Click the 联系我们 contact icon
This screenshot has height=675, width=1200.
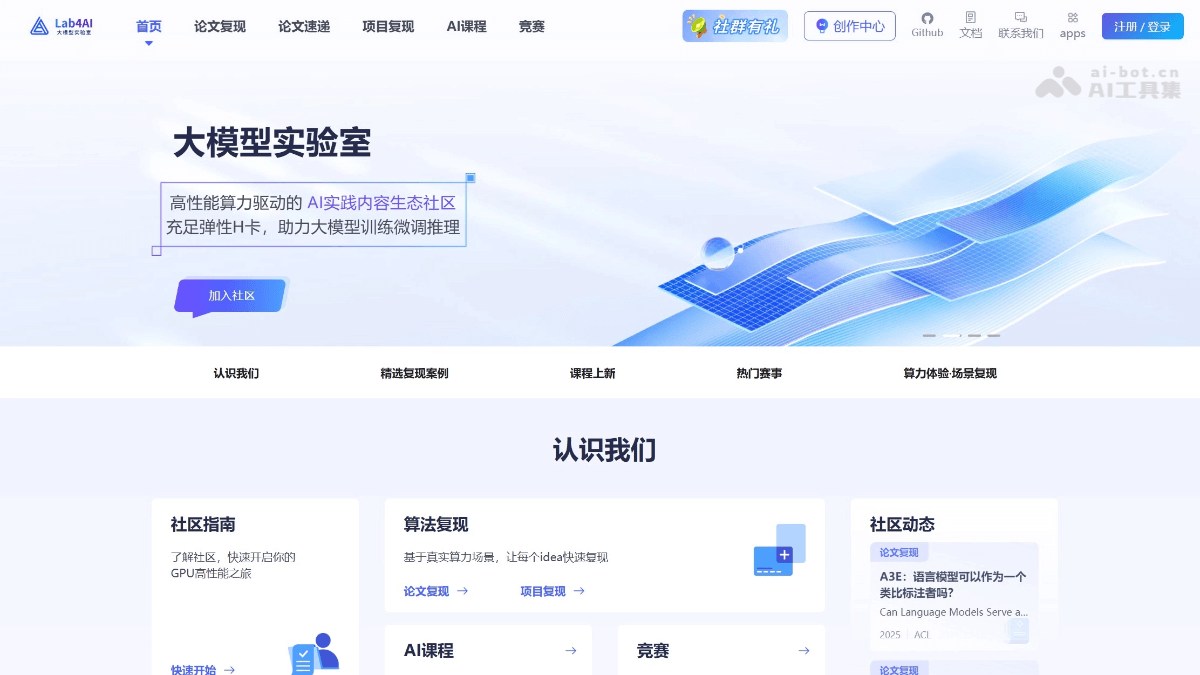pos(1020,18)
